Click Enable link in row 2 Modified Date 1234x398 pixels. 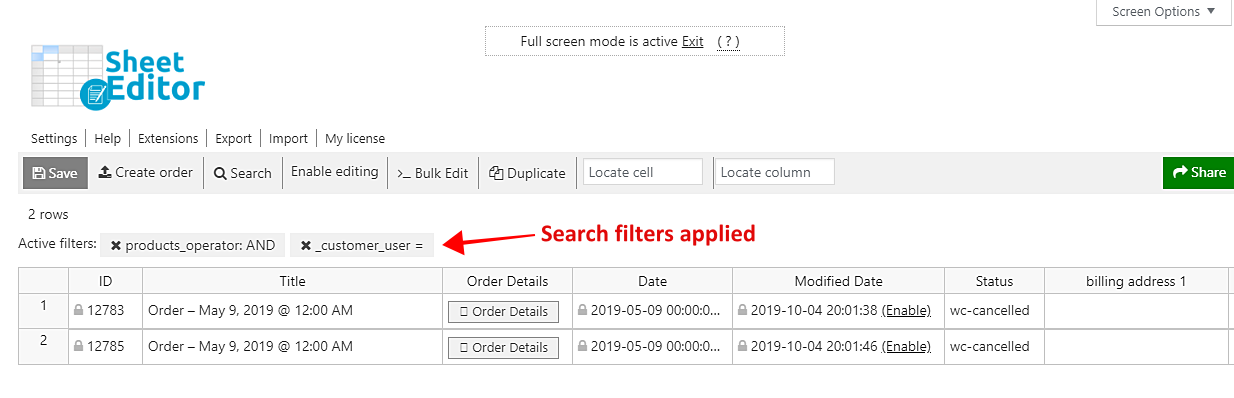906,347
